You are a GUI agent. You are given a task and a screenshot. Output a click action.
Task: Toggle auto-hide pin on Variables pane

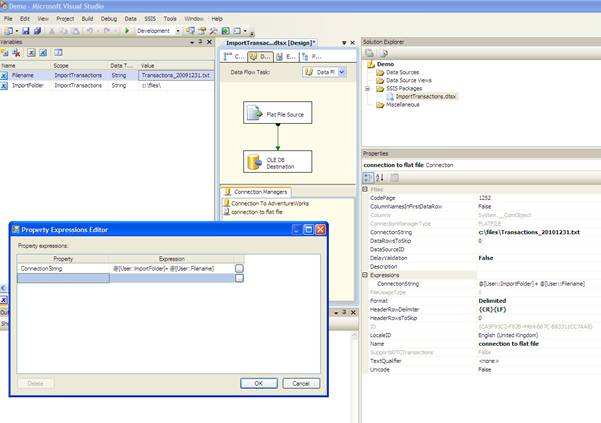[x=200, y=42]
